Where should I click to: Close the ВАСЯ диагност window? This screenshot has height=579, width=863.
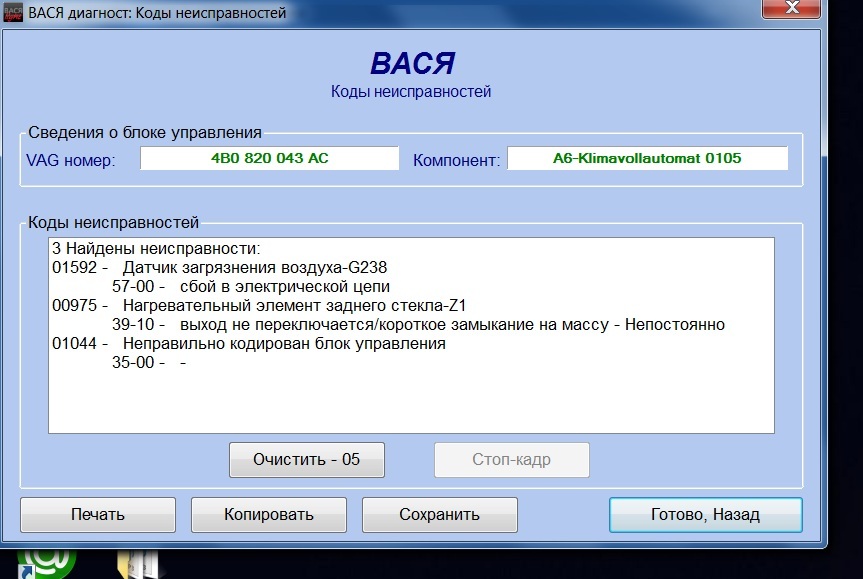pos(791,8)
